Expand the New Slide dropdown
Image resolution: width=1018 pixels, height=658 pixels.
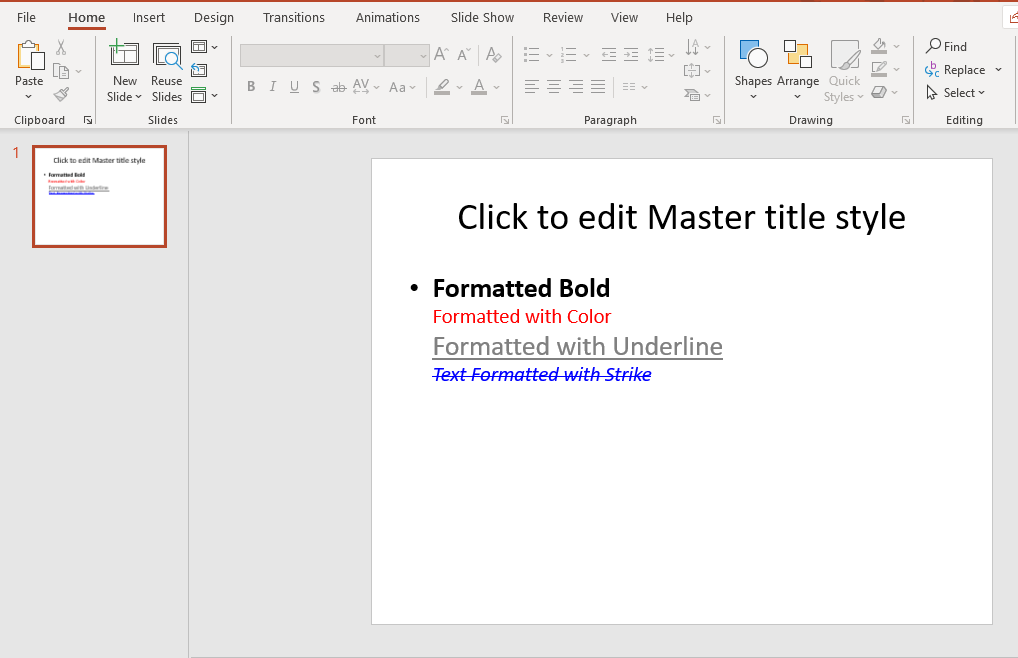125,97
